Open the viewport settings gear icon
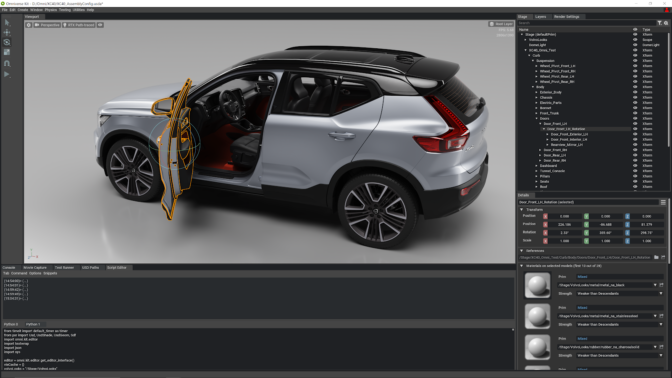Viewport: 672px width, 378px height. [x=29, y=25]
